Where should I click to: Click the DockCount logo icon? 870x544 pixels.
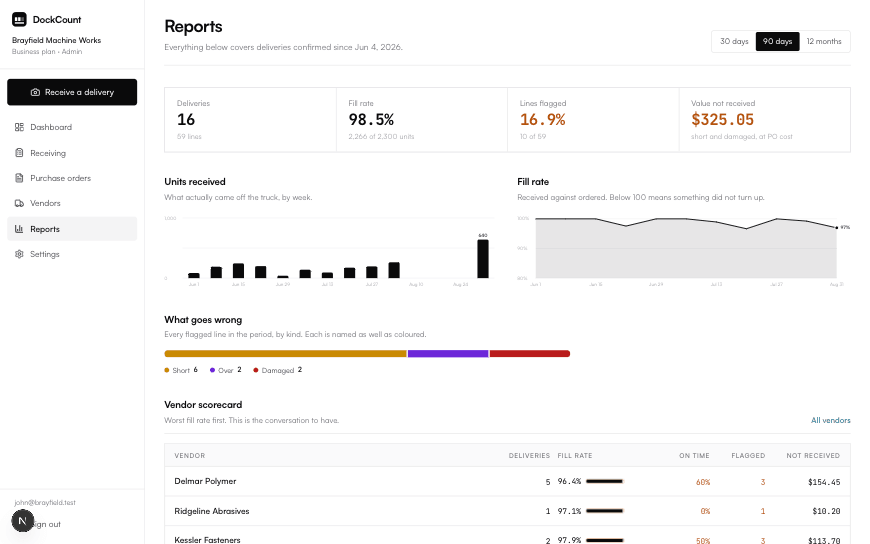pos(19,19)
